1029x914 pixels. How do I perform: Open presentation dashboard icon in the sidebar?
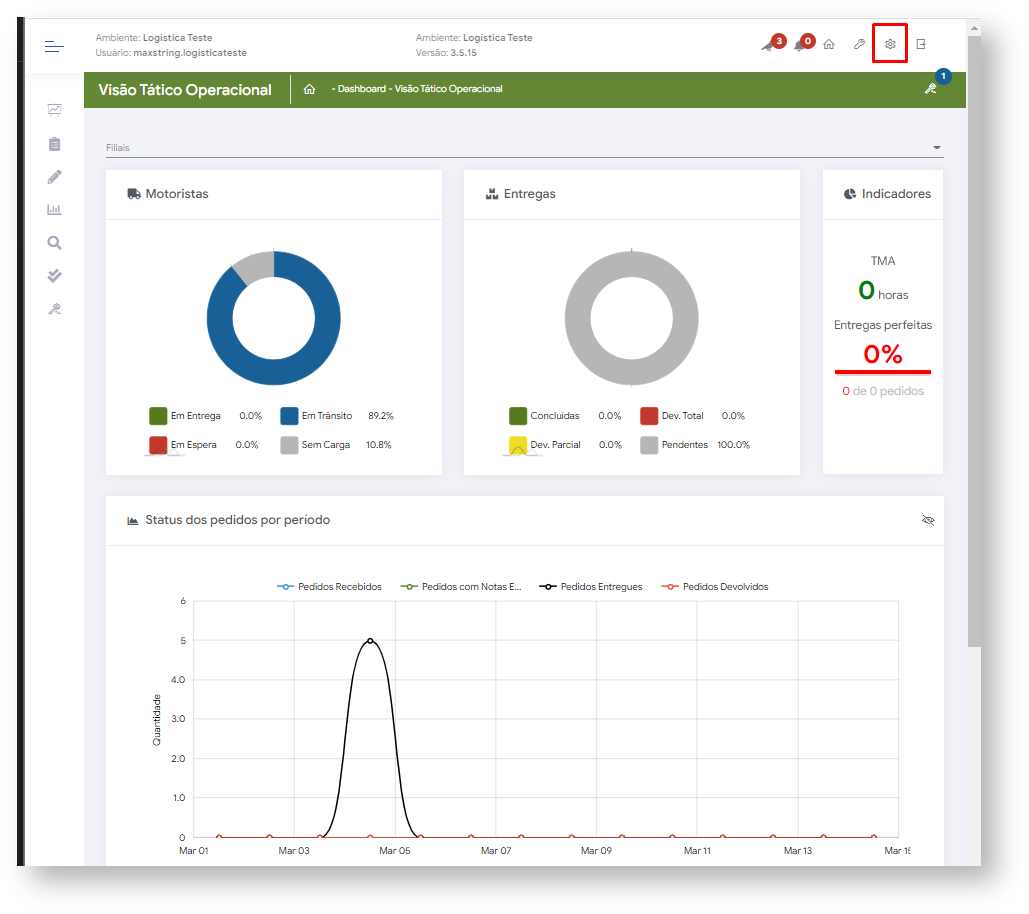[x=54, y=110]
